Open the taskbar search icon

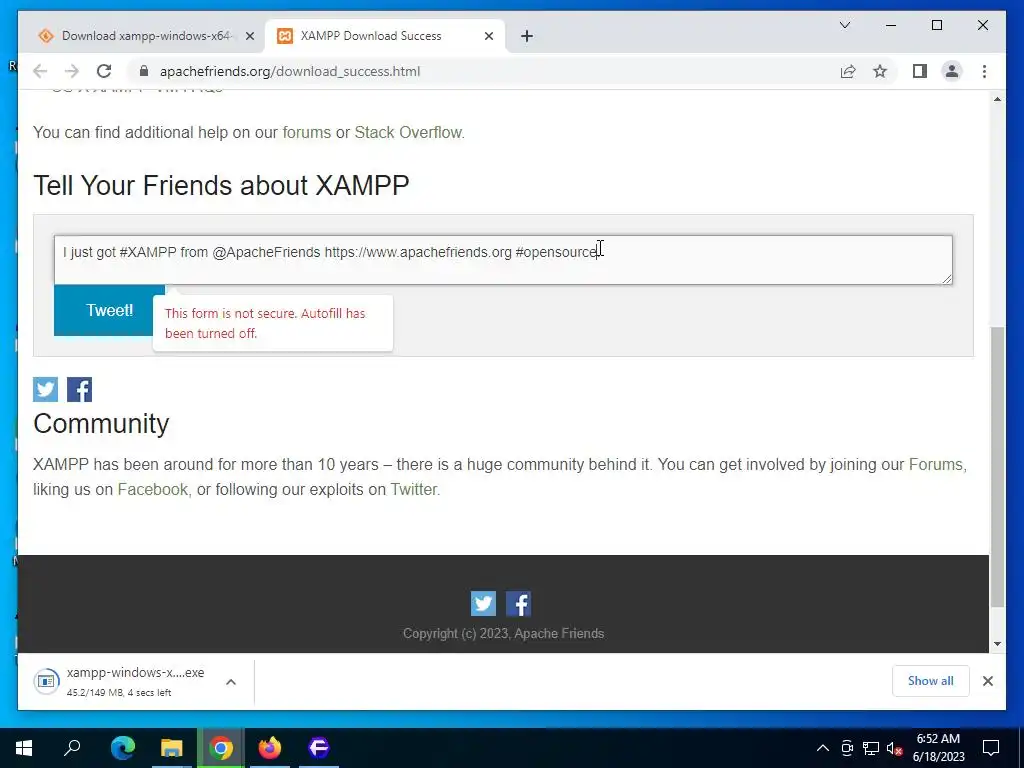point(72,748)
